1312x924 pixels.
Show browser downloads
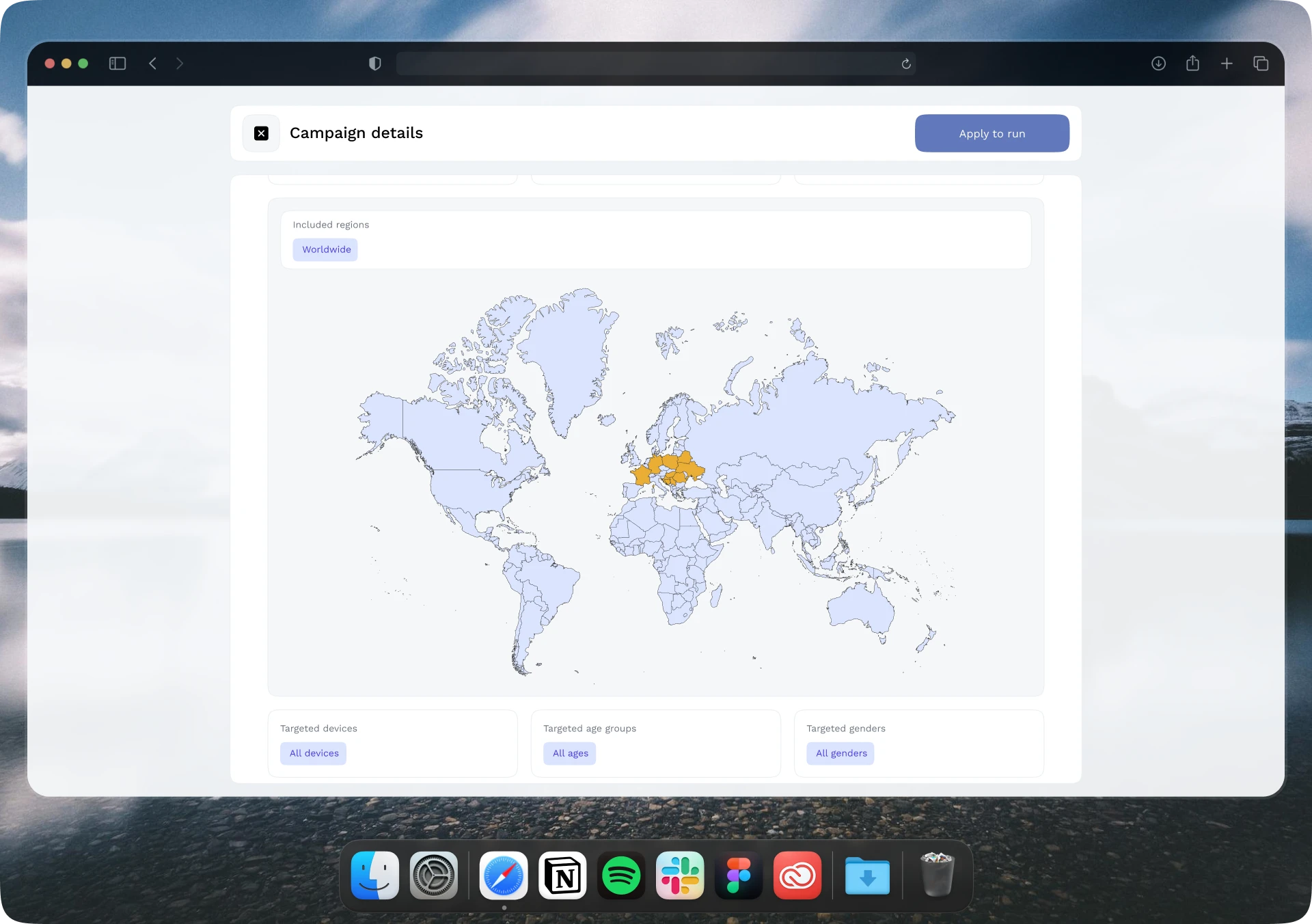pyautogui.click(x=1158, y=64)
